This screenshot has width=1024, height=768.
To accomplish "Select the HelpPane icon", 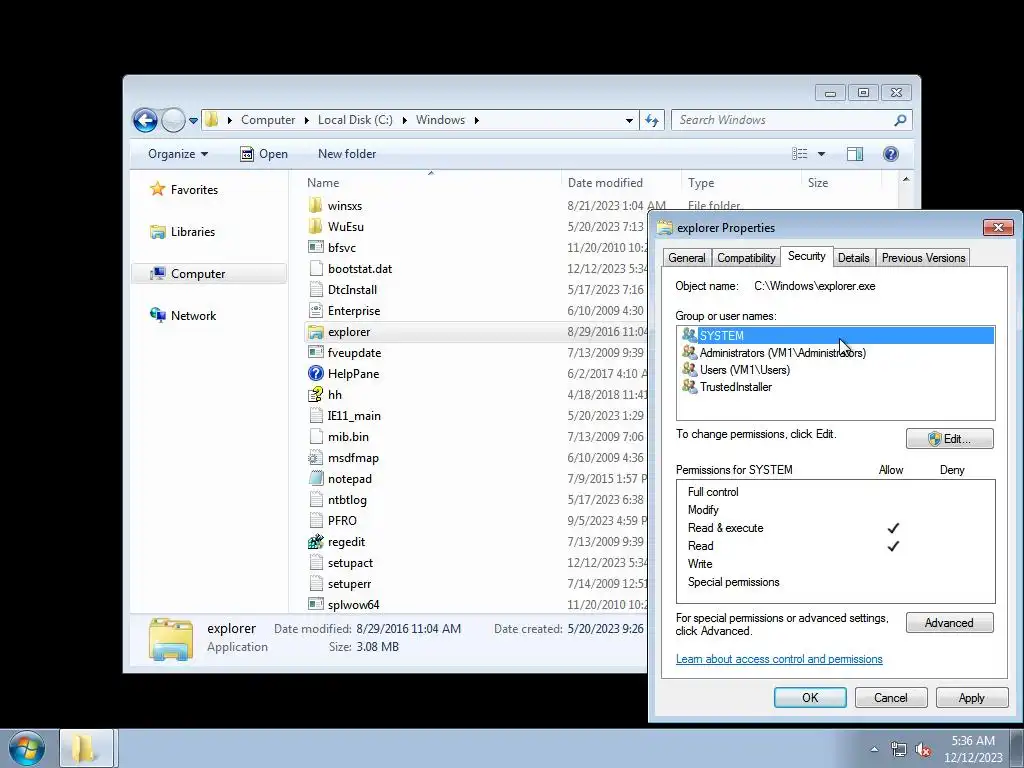I will click(315, 374).
